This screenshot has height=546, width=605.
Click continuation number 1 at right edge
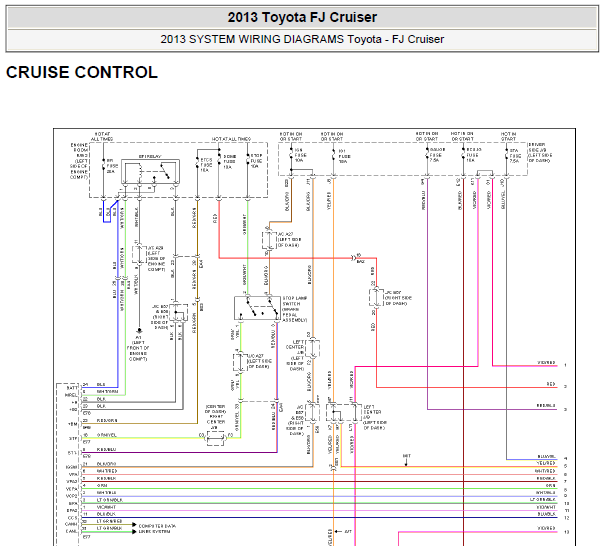coord(565,365)
